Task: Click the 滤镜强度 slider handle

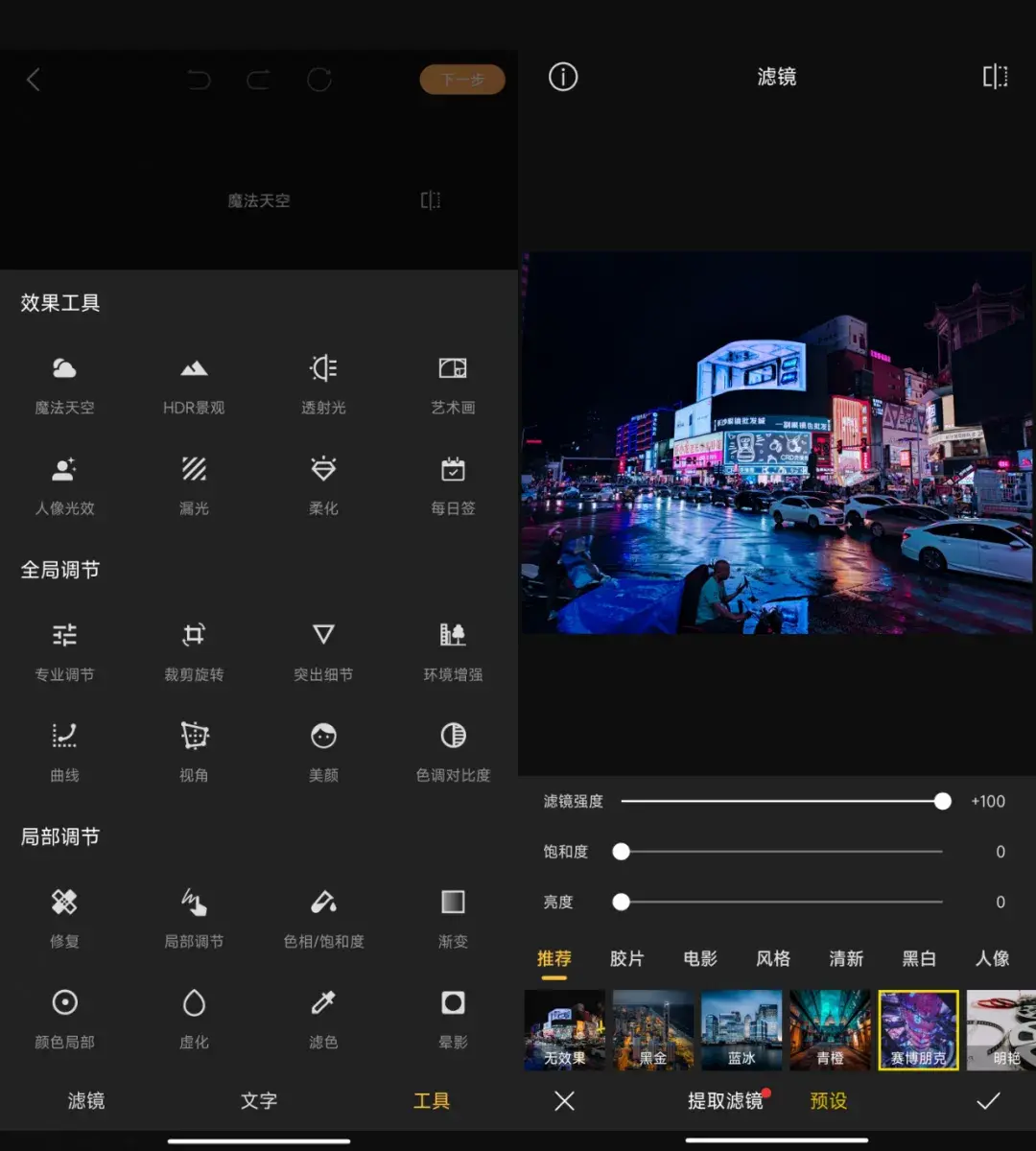Action: pyautogui.click(x=943, y=801)
